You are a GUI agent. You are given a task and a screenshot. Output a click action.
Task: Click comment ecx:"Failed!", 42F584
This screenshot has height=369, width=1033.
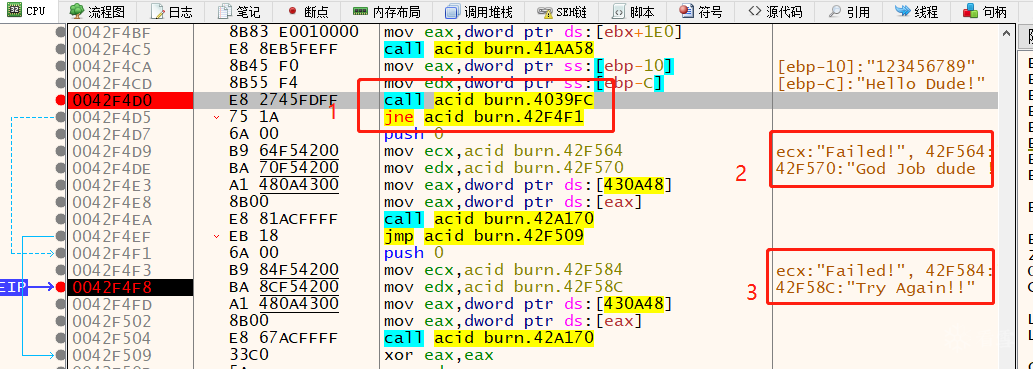click(885, 270)
